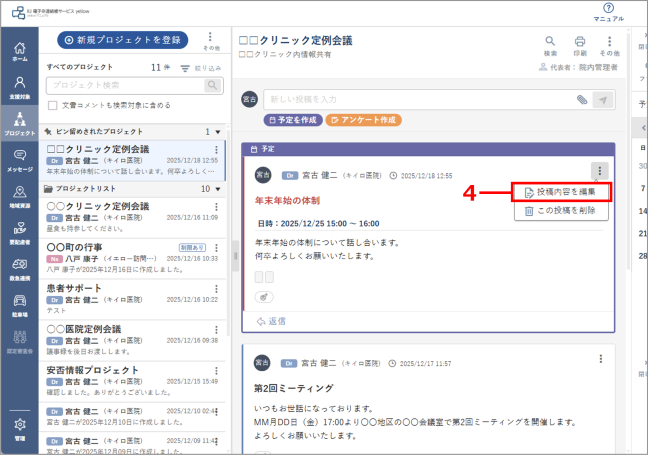Enable 文書コメントも検索対象に含める checkbox

coord(52,105)
